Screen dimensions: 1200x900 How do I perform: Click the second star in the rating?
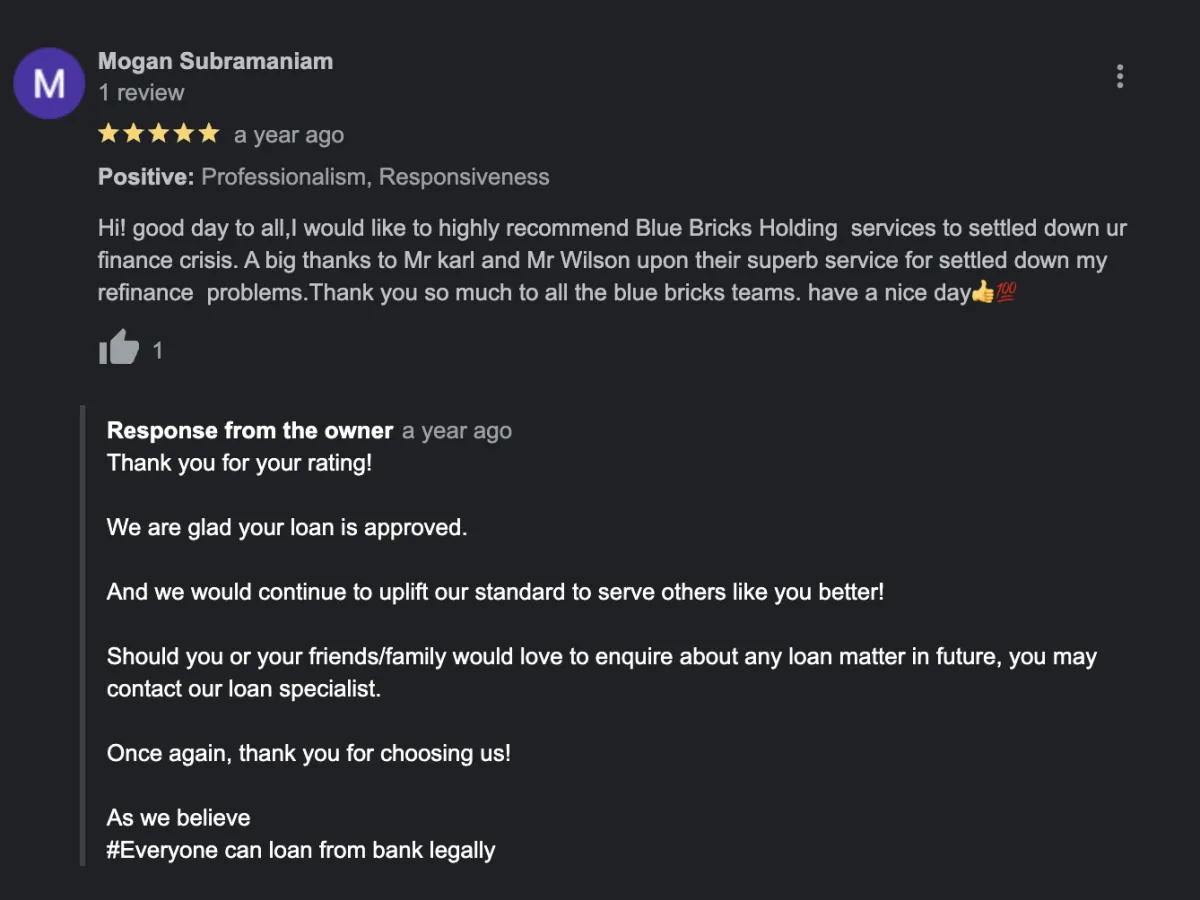133,134
